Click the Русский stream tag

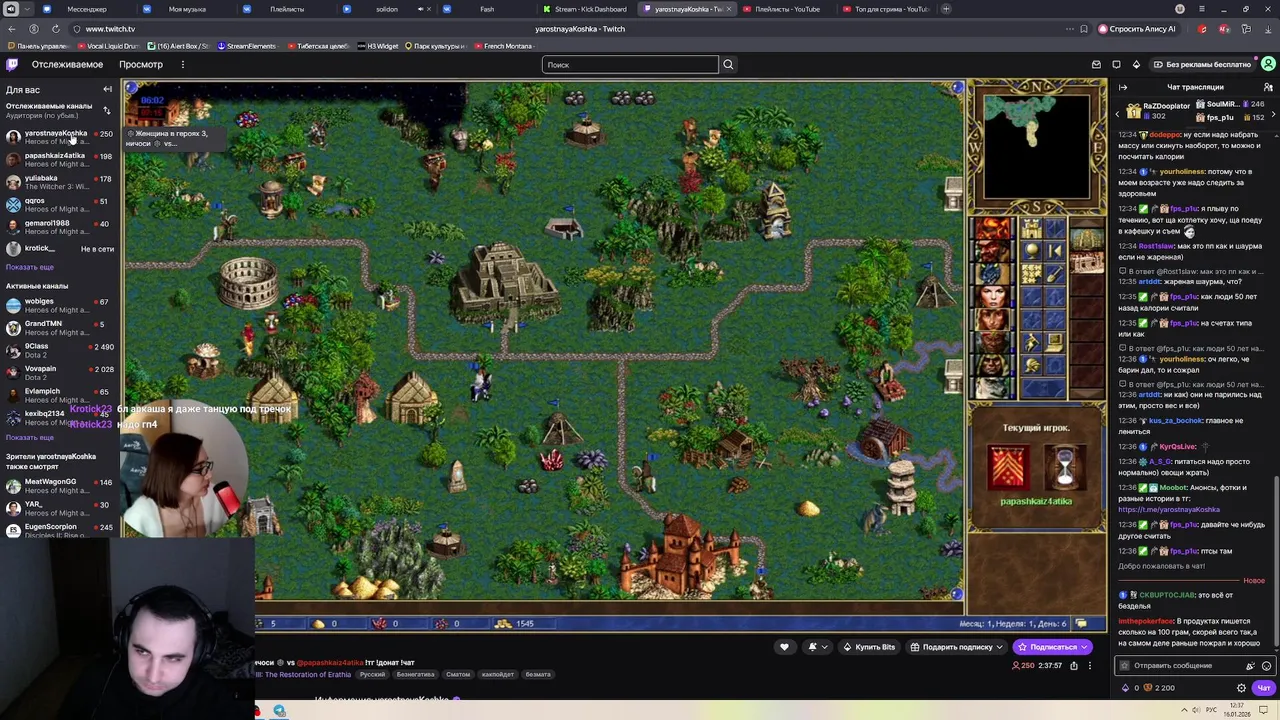tap(372, 674)
